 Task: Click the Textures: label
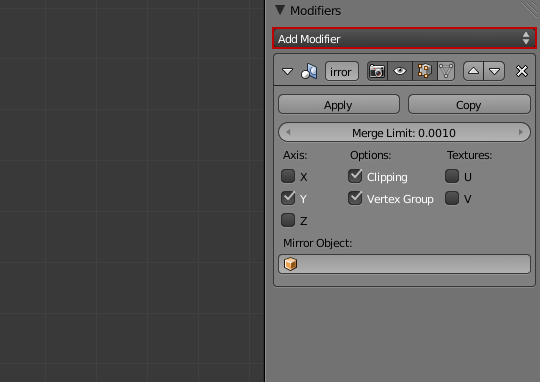(x=469, y=155)
